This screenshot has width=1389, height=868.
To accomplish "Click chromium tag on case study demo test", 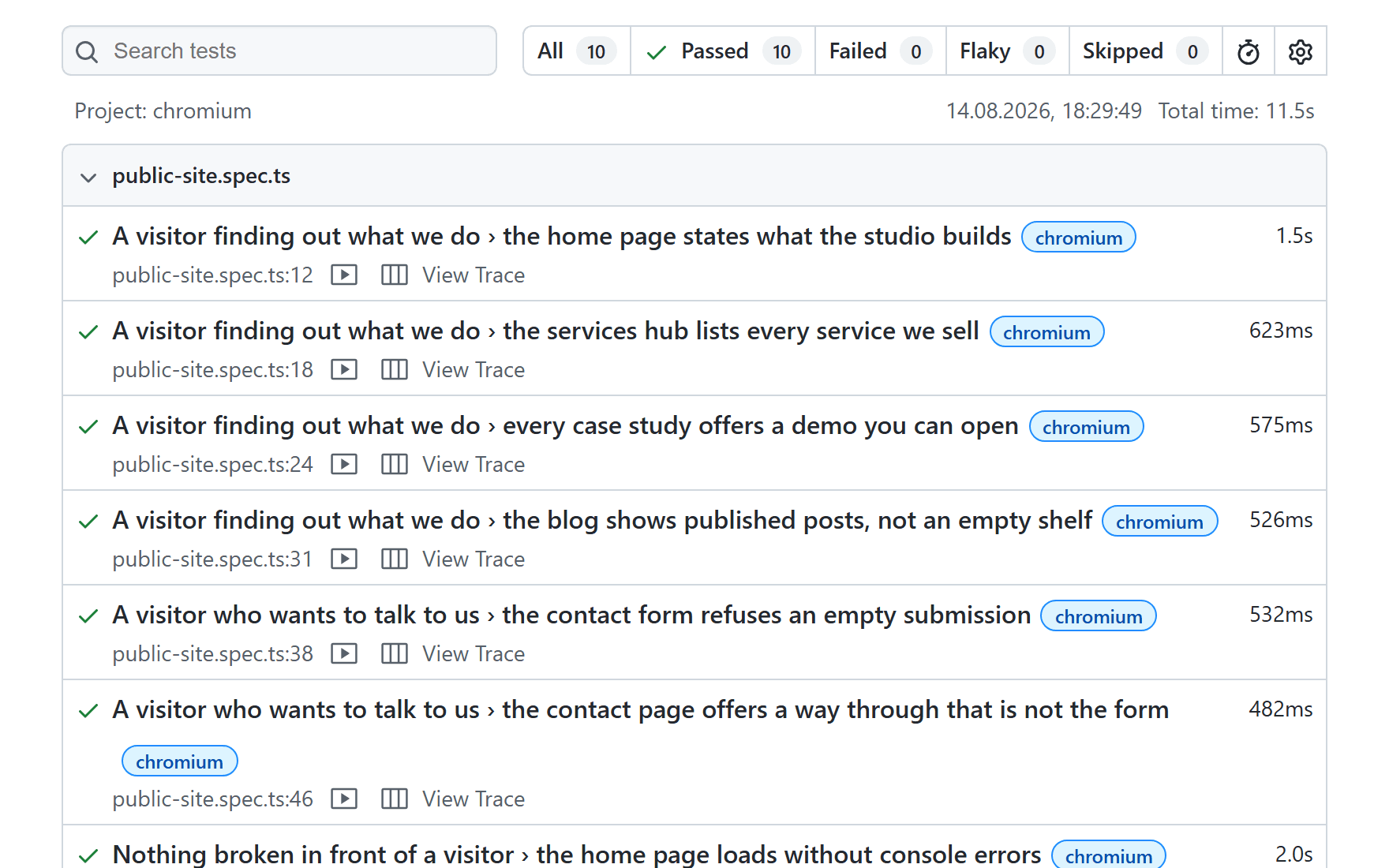I will click(x=1087, y=427).
